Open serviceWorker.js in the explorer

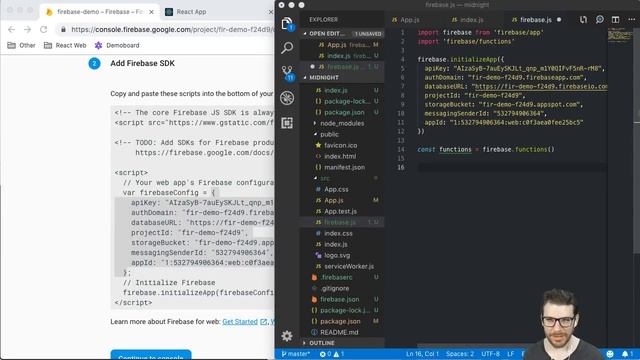pyautogui.click(x=349, y=267)
